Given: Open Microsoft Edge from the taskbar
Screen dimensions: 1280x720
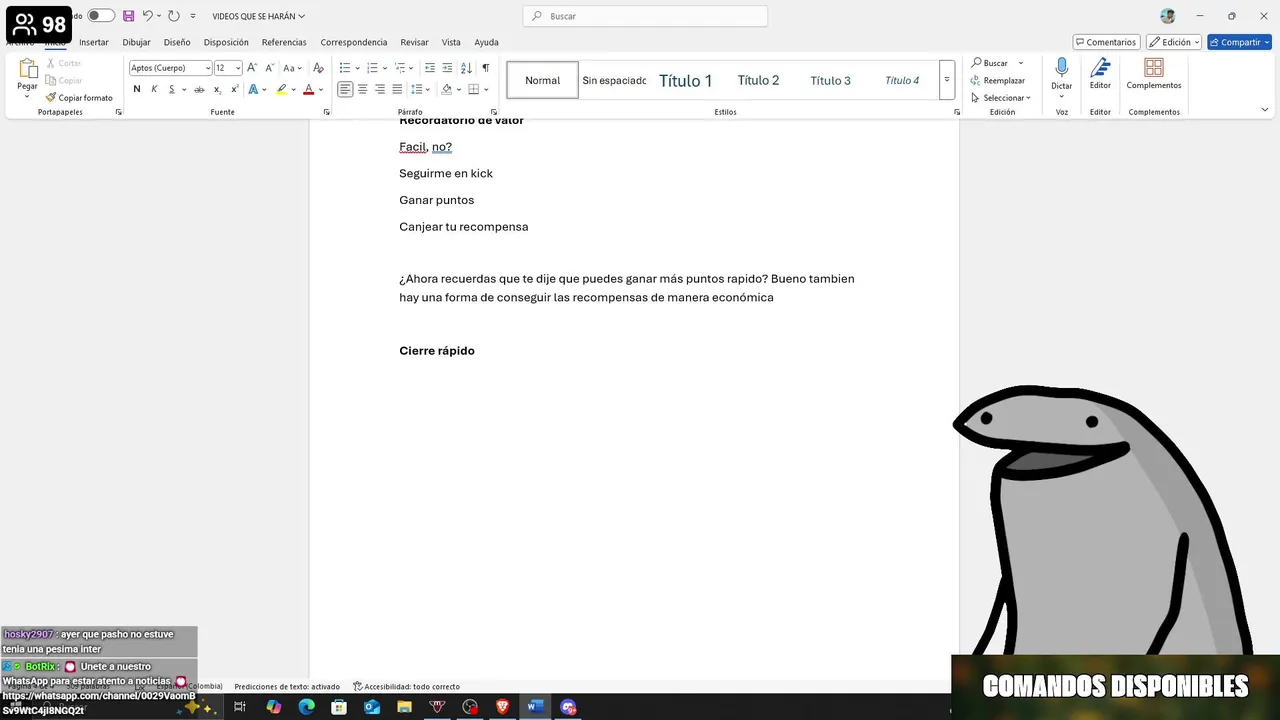Looking at the screenshot, I should pos(306,707).
